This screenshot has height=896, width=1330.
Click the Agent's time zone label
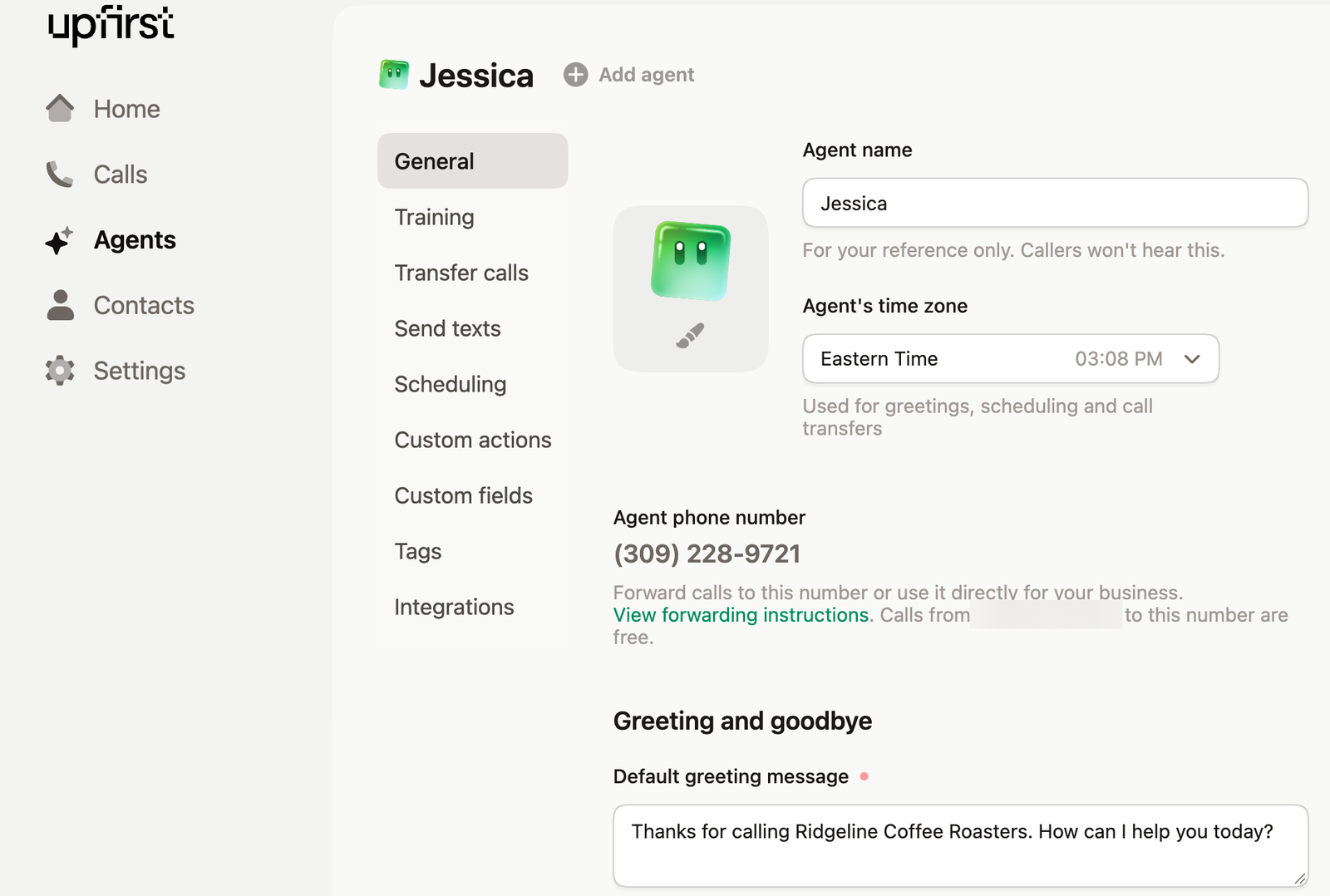(884, 306)
